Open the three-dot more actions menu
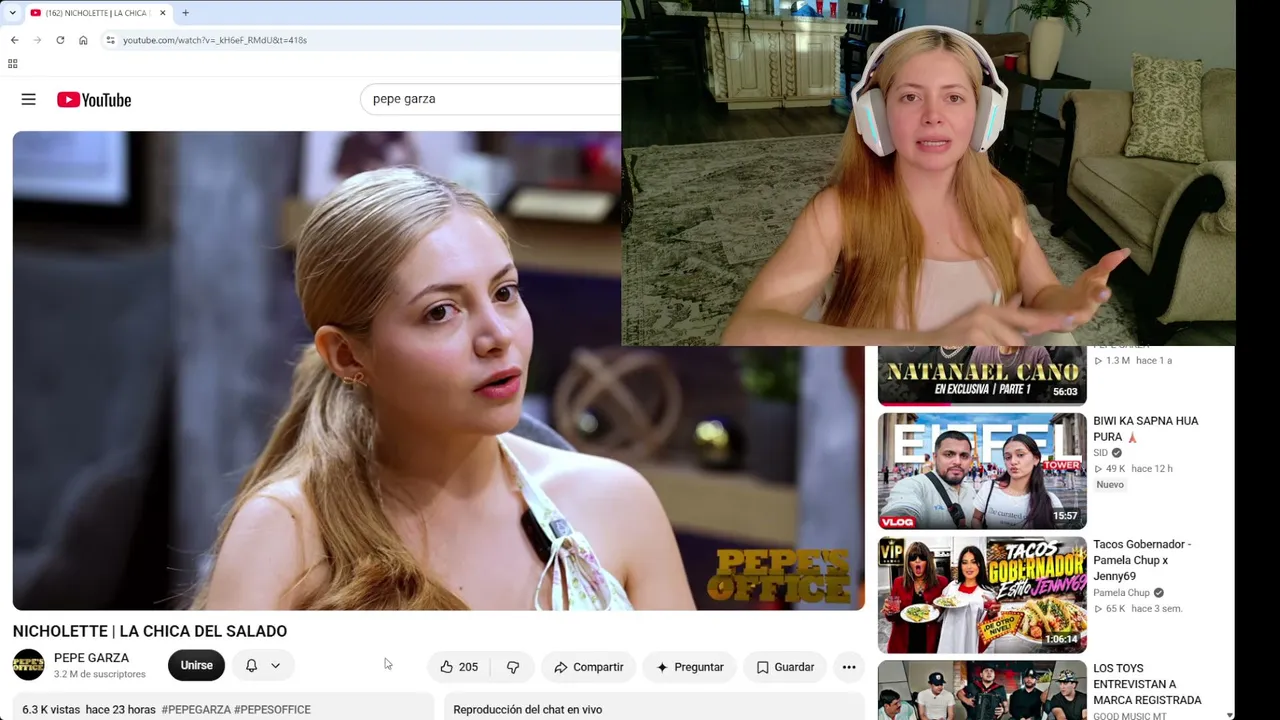Image resolution: width=1280 pixels, height=720 pixels. click(849, 667)
